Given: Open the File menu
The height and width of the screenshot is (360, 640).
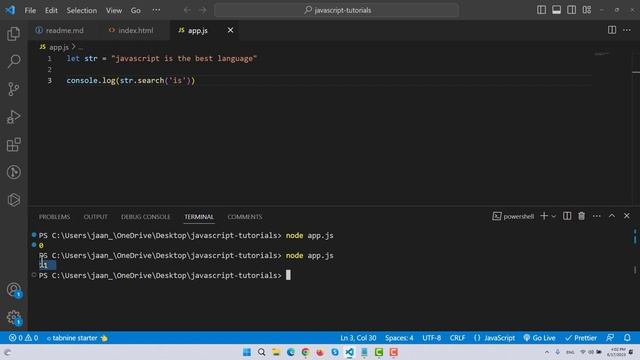Looking at the screenshot, I should tap(30, 10).
